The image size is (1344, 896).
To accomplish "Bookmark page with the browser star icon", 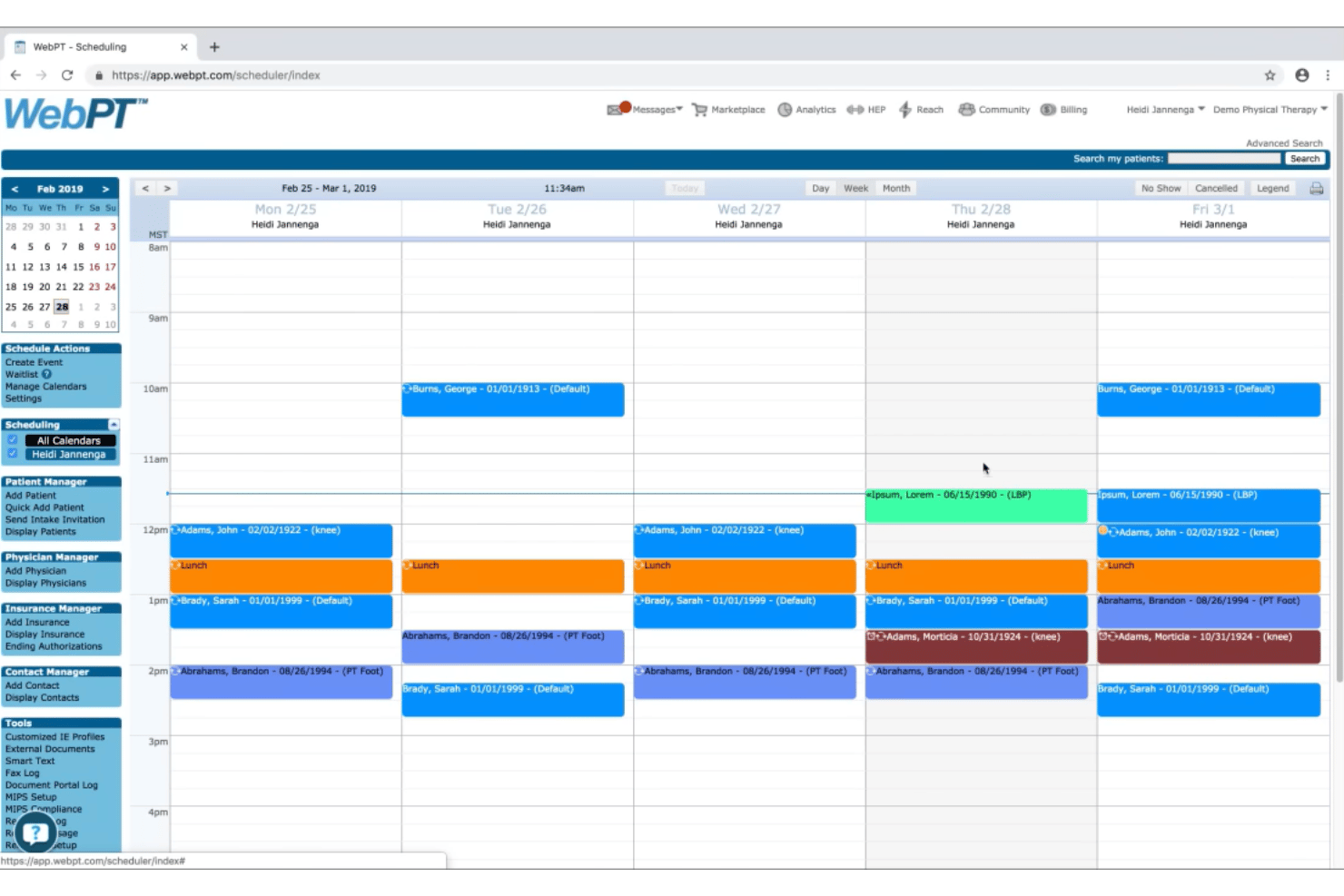I will click(x=1270, y=75).
